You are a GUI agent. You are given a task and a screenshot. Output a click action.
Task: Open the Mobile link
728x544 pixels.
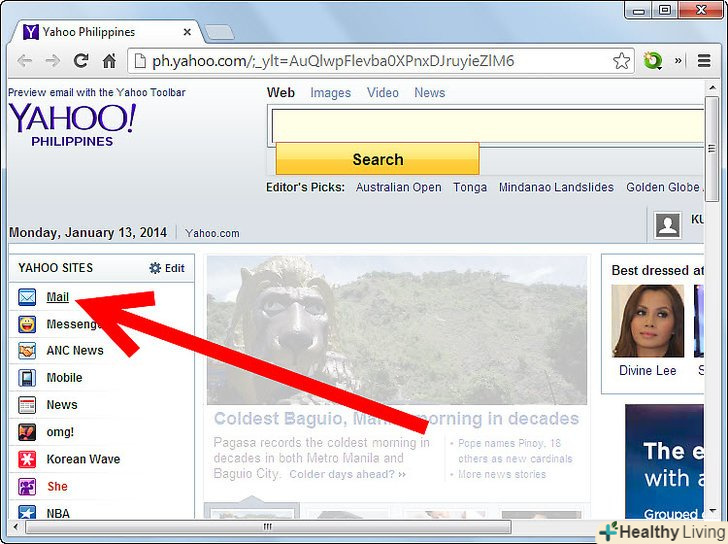point(64,378)
